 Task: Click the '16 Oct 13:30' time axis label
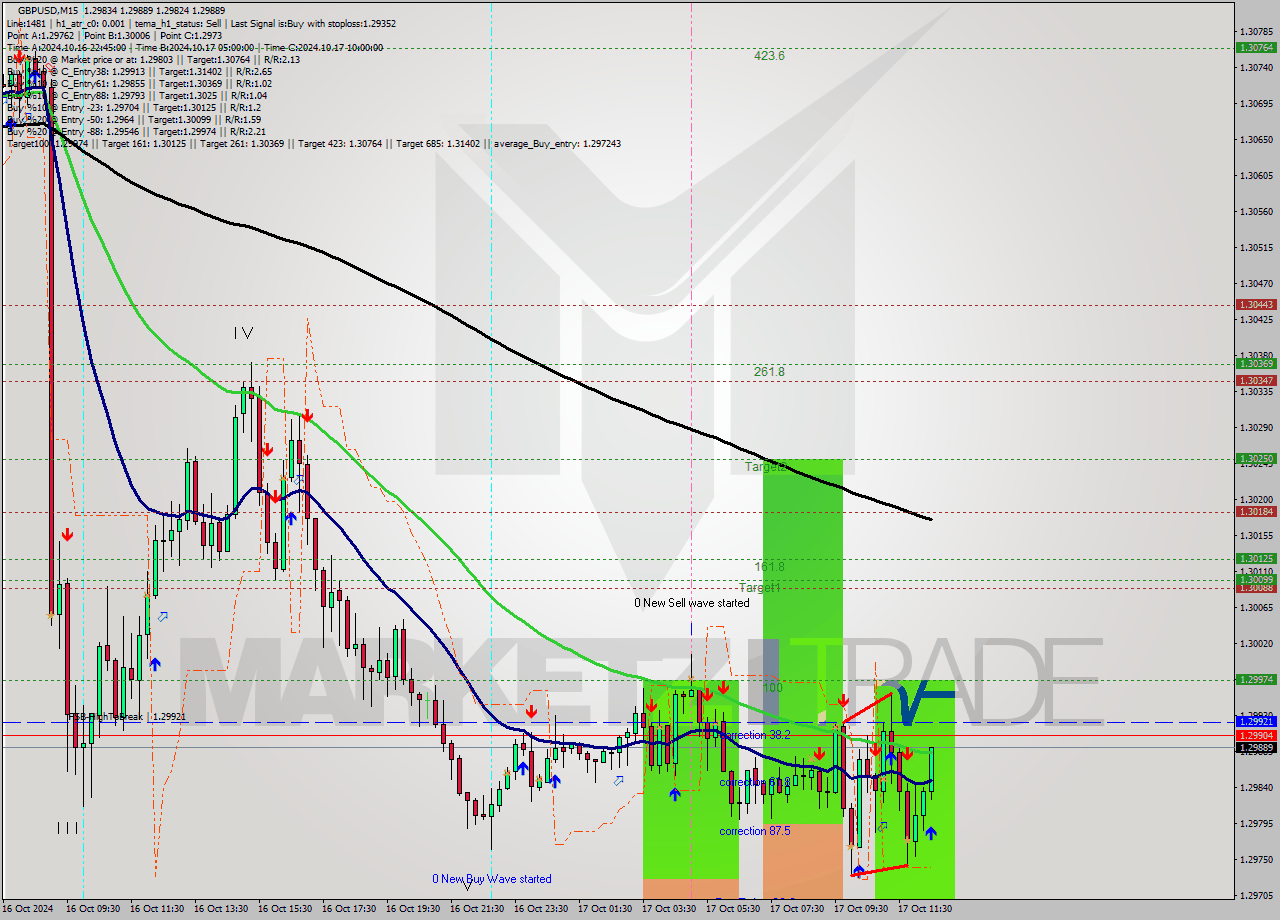(221, 909)
